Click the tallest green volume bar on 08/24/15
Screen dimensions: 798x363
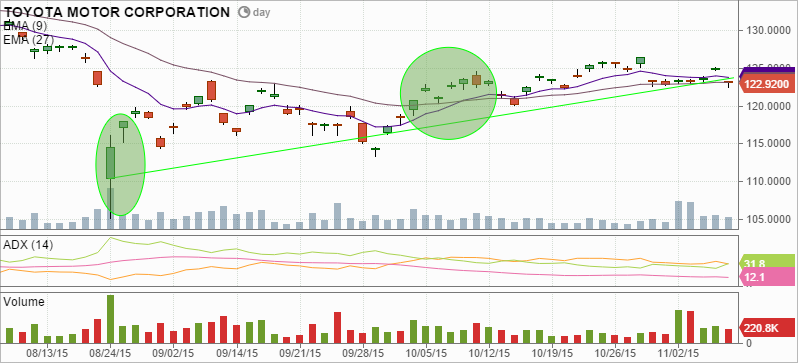tap(110, 319)
